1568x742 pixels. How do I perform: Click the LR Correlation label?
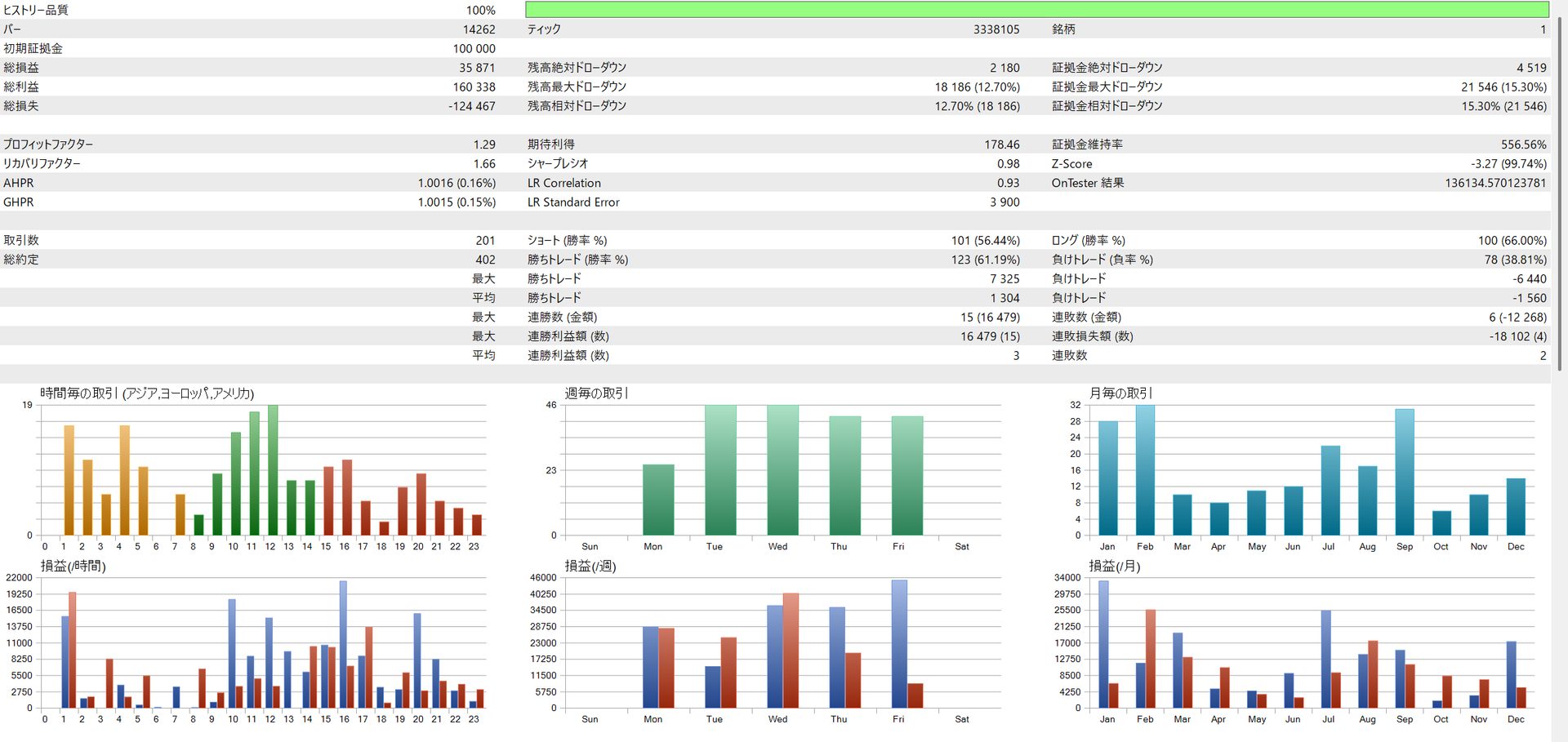coord(563,183)
